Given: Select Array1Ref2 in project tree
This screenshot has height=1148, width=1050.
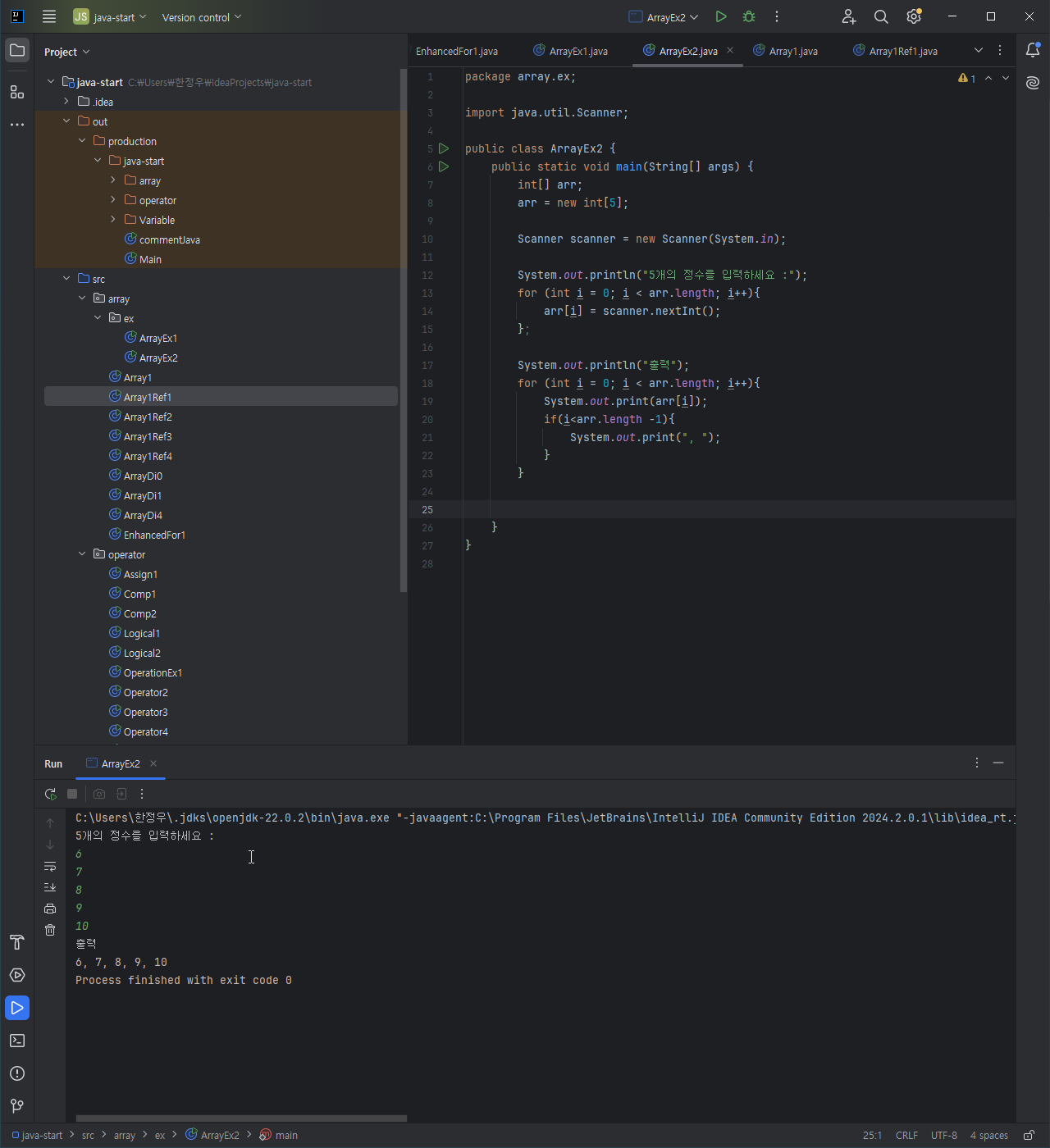Looking at the screenshot, I should 148,417.
